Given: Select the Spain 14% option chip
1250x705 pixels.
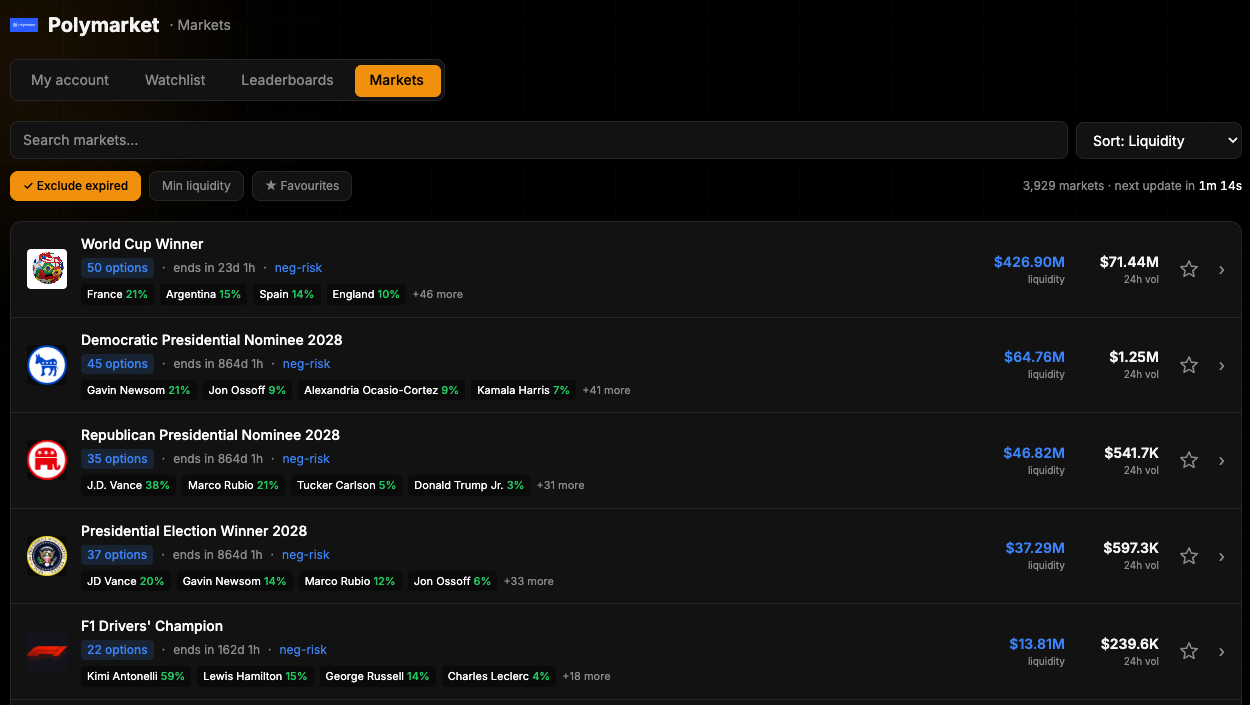Looking at the screenshot, I should coord(287,294).
